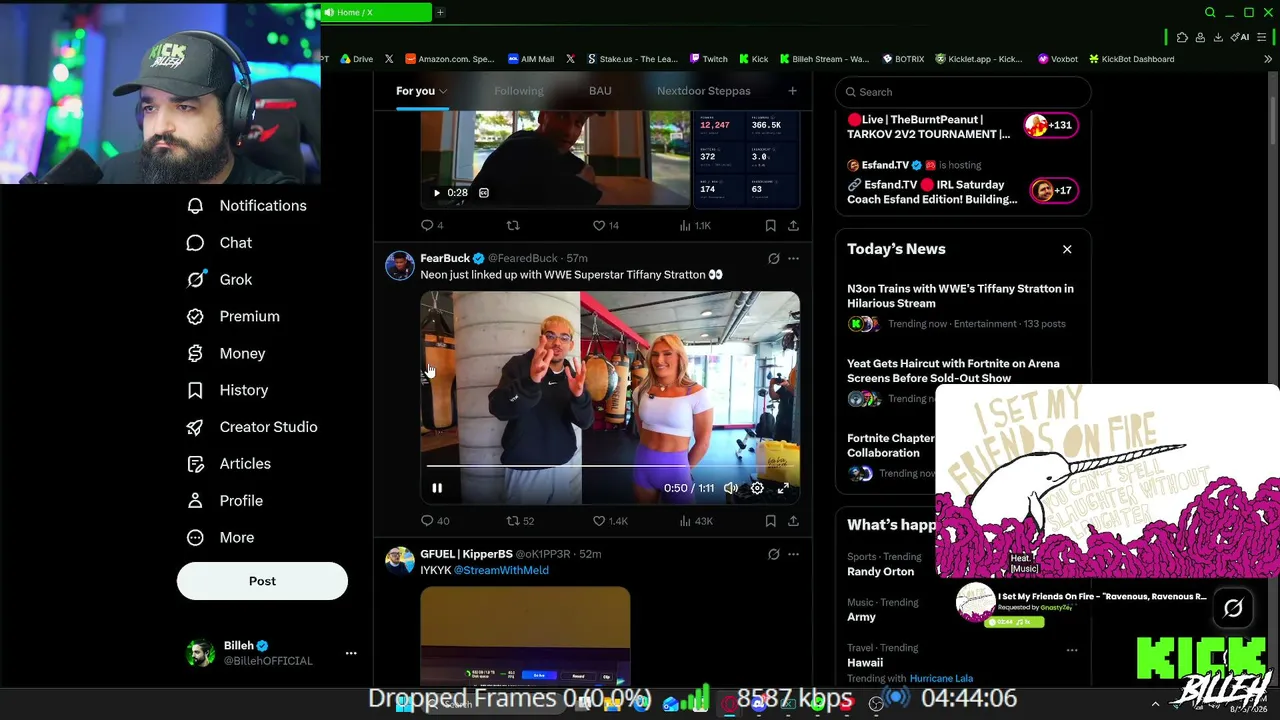The height and width of the screenshot is (720, 1280).
Task: Open Money via the dollar sign icon
Action: pos(195,353)
